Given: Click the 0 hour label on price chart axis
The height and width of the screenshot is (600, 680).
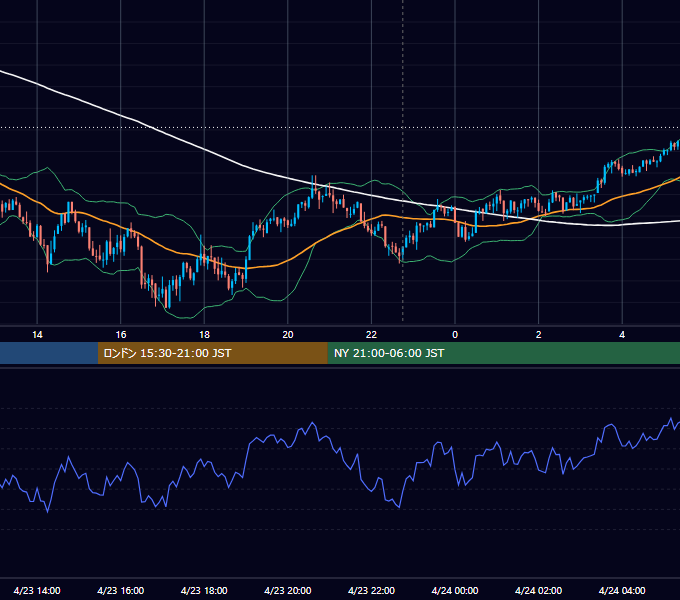Looking at the screenshot, I should (x=455, y=335).
